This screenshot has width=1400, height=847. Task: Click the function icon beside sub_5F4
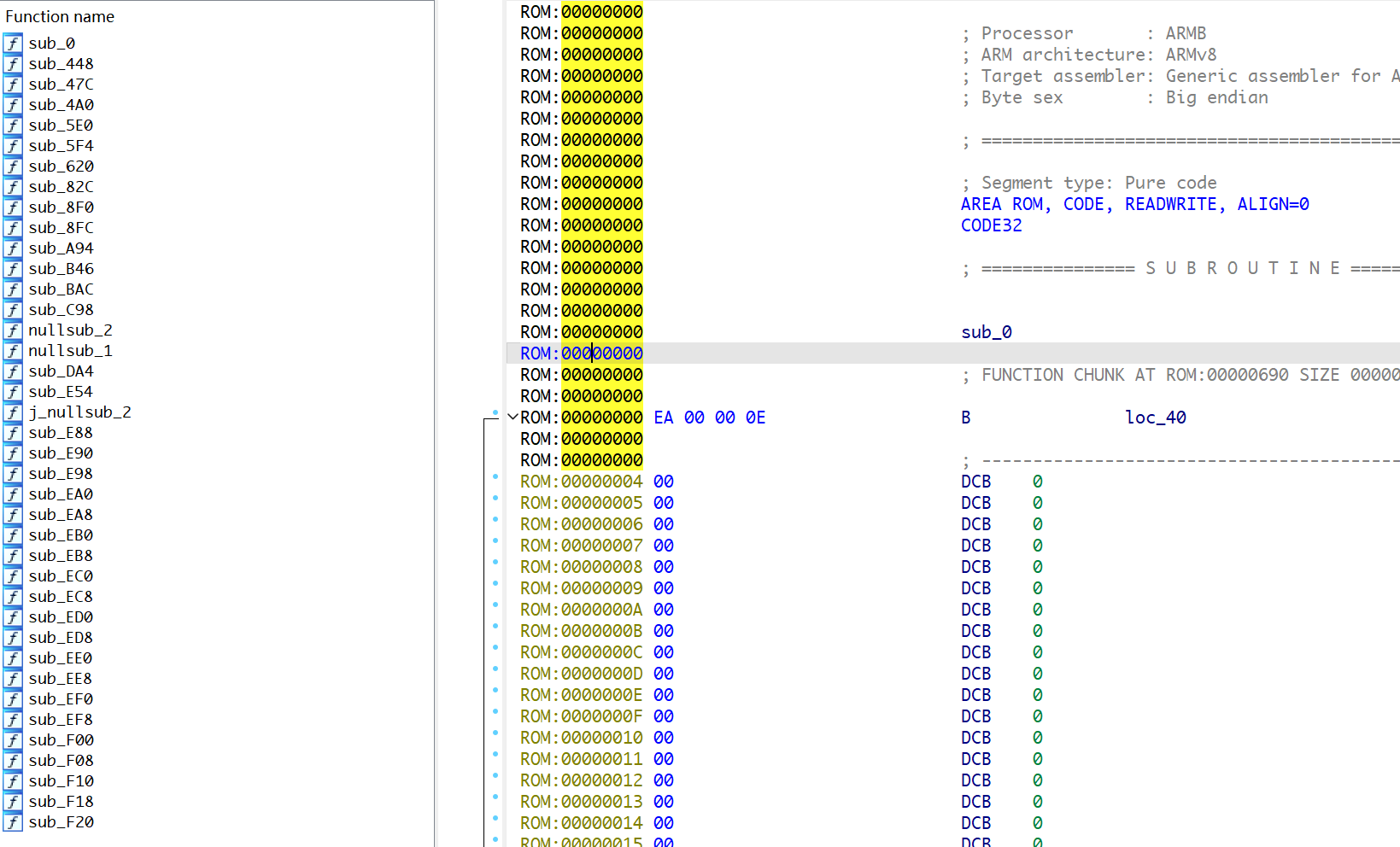(13, 146)
